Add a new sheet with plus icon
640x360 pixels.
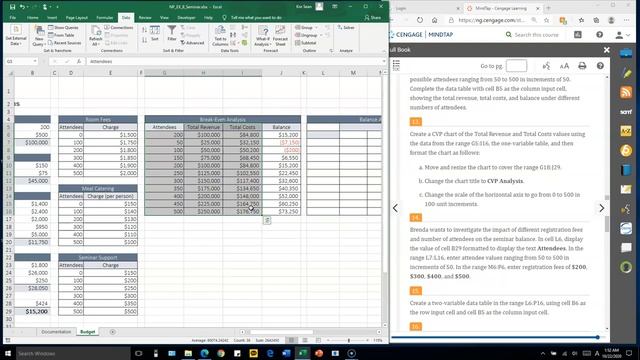coord(113,332)
